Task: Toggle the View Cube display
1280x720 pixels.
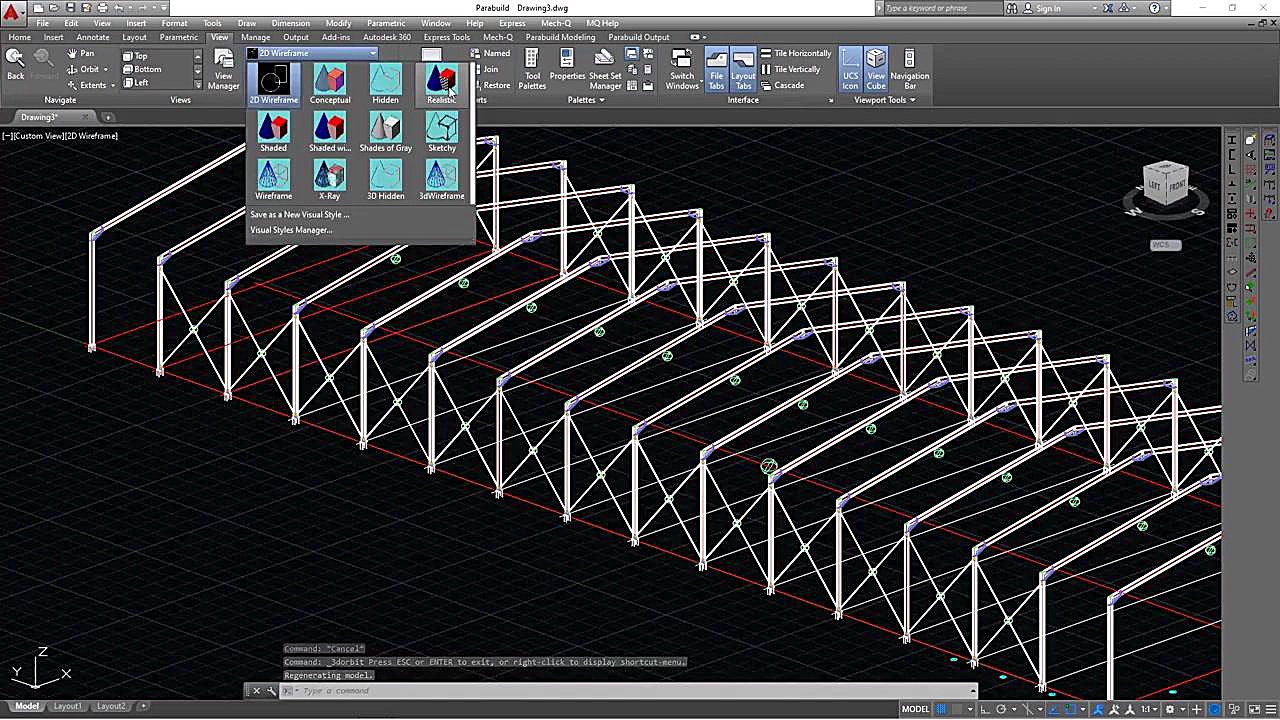Action: click(x=876, y=69)
